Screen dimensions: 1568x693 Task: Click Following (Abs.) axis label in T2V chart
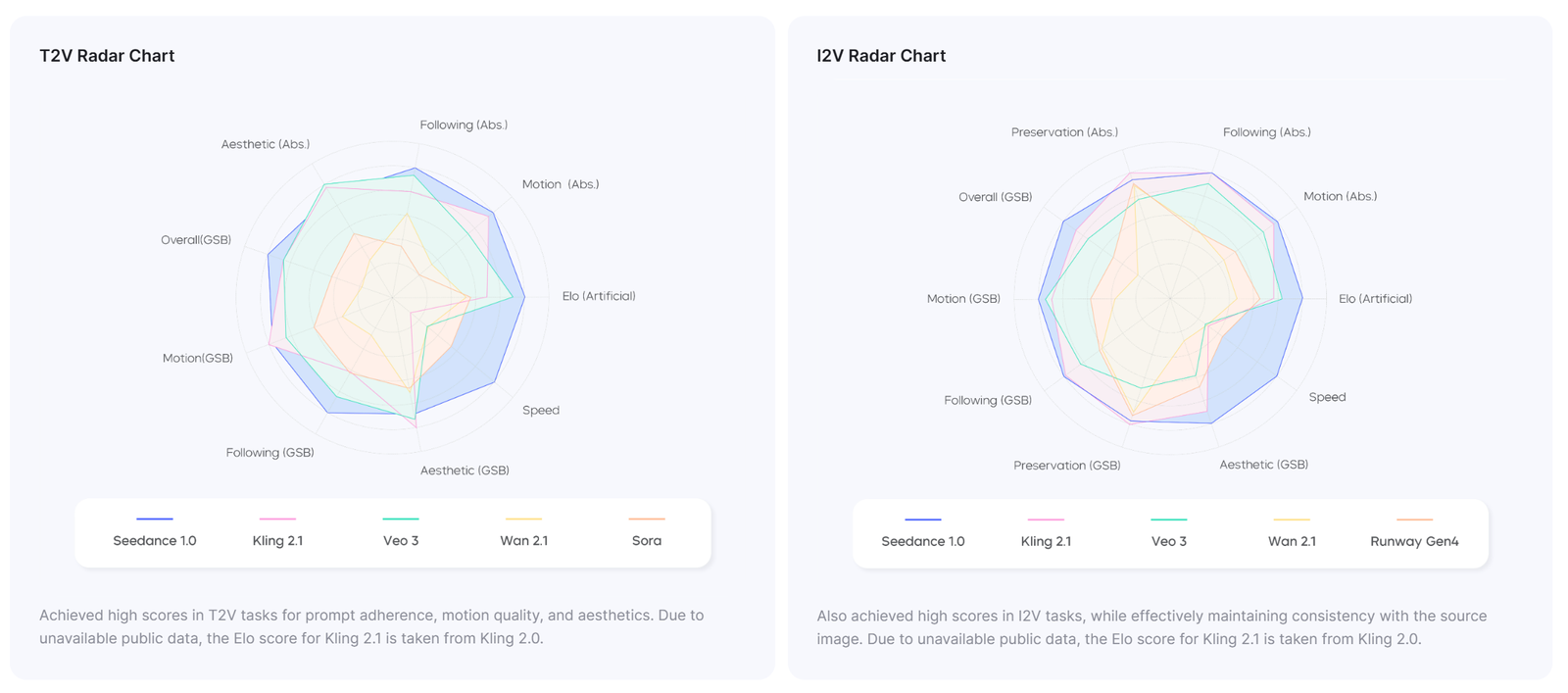point(464,124)
